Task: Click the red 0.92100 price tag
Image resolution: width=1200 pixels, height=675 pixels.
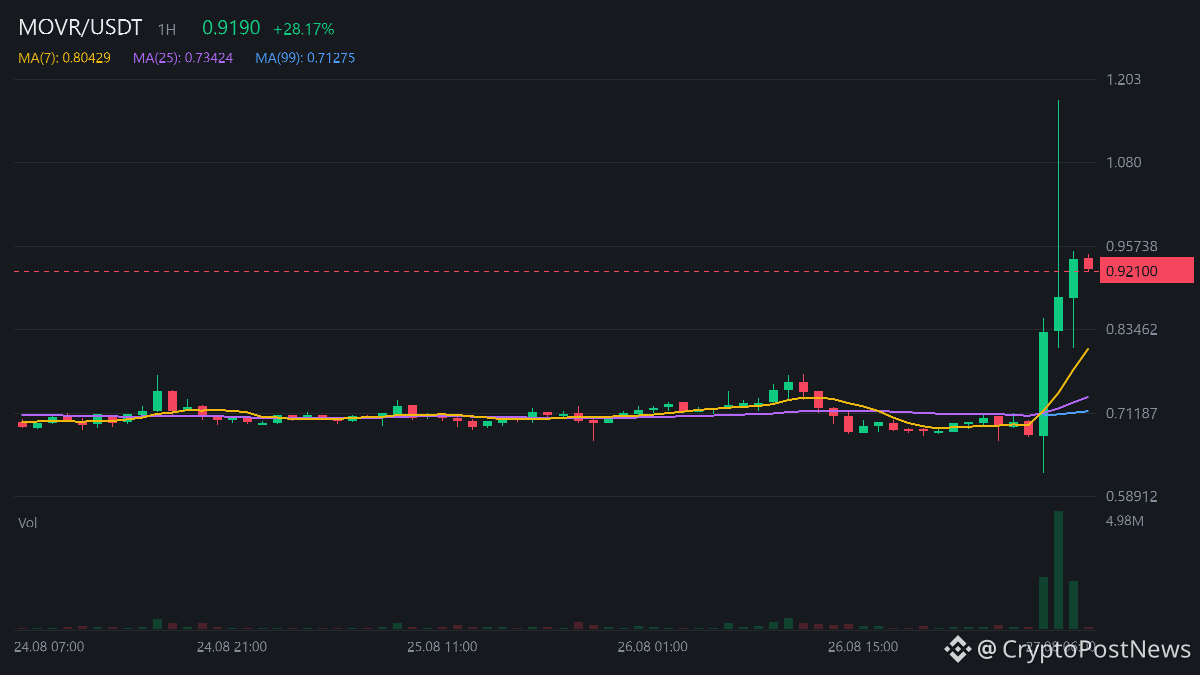Action: [1147, 271]
